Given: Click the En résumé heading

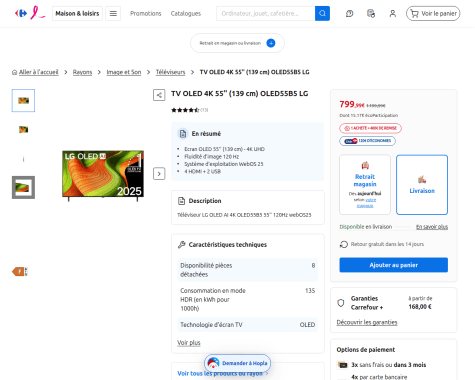Looking at the screenshot, I should [206, 134].
